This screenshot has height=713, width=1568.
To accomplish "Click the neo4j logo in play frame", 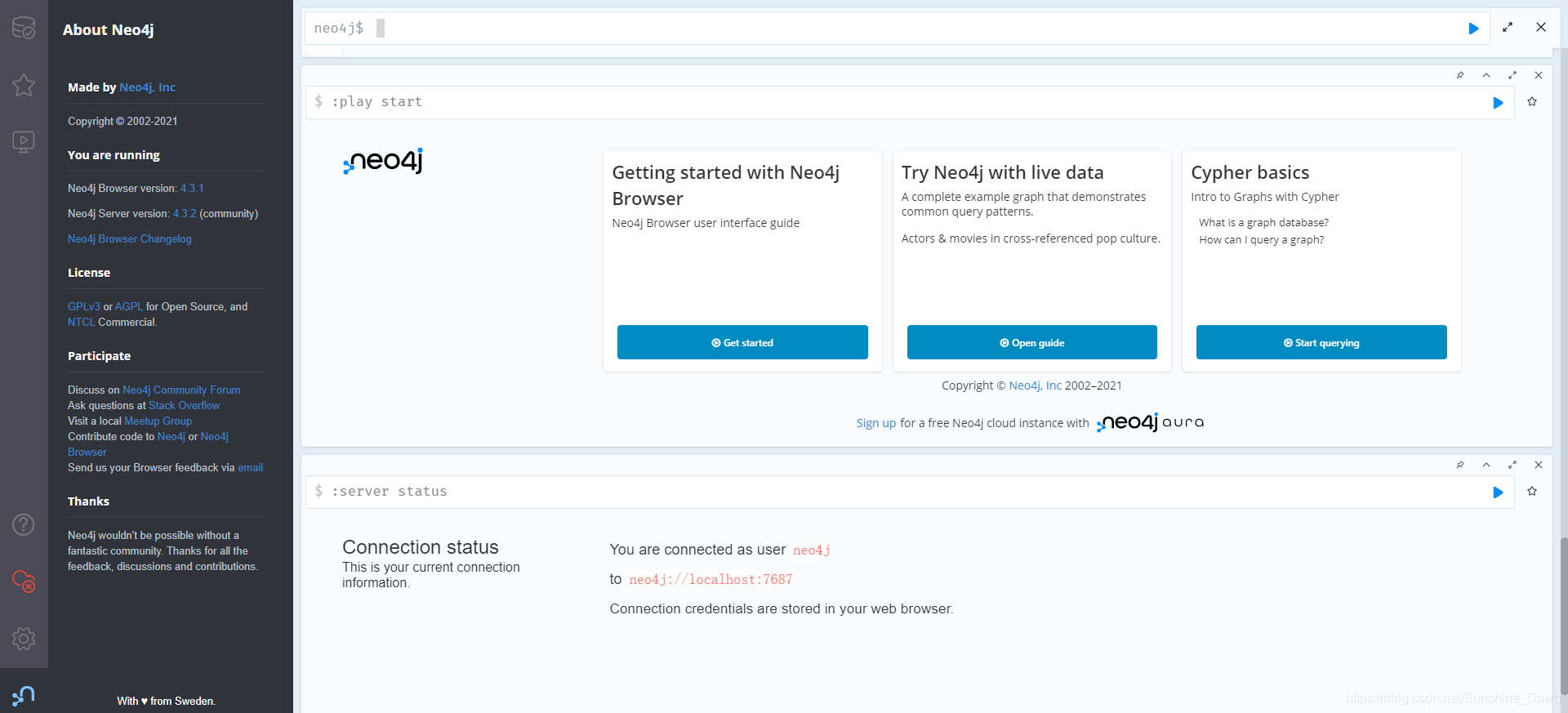I will click(383, 161).
